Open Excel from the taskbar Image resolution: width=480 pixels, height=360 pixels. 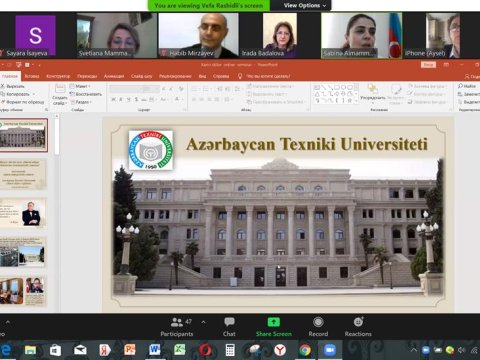point(180,350)
